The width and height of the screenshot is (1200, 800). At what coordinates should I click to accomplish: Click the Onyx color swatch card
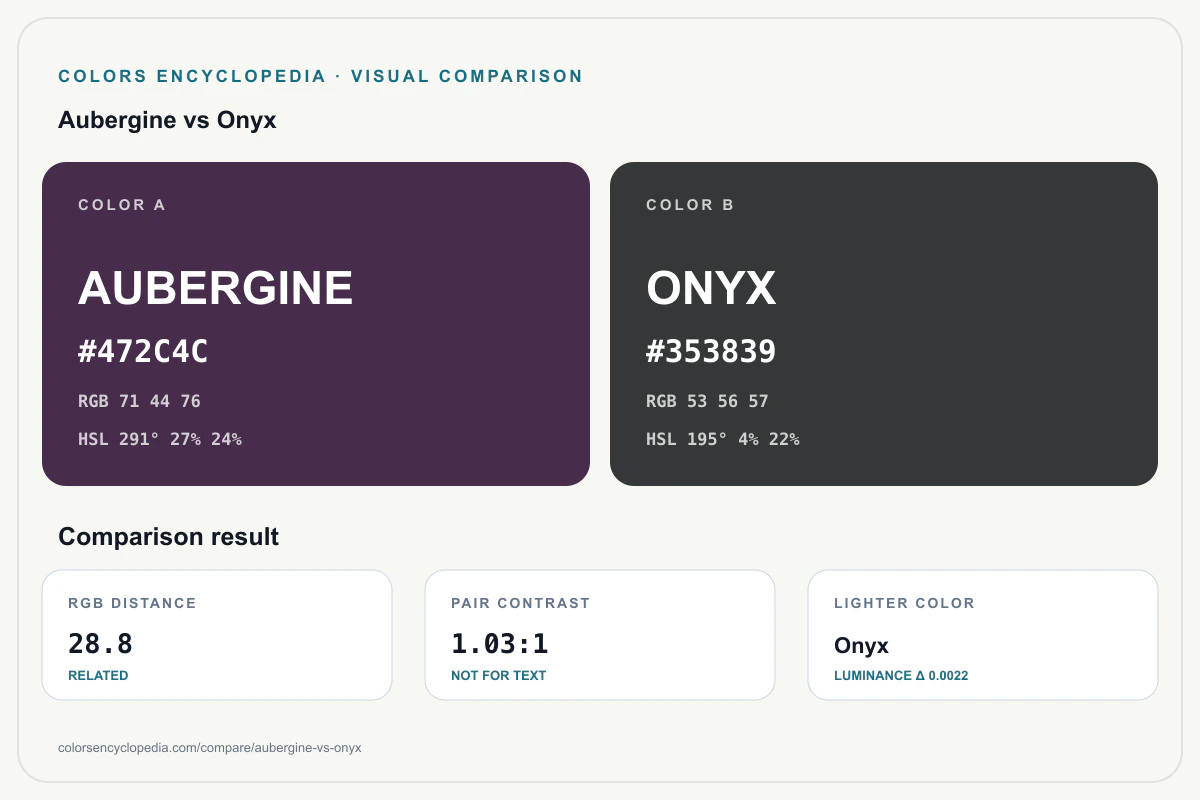pos(884,324)
